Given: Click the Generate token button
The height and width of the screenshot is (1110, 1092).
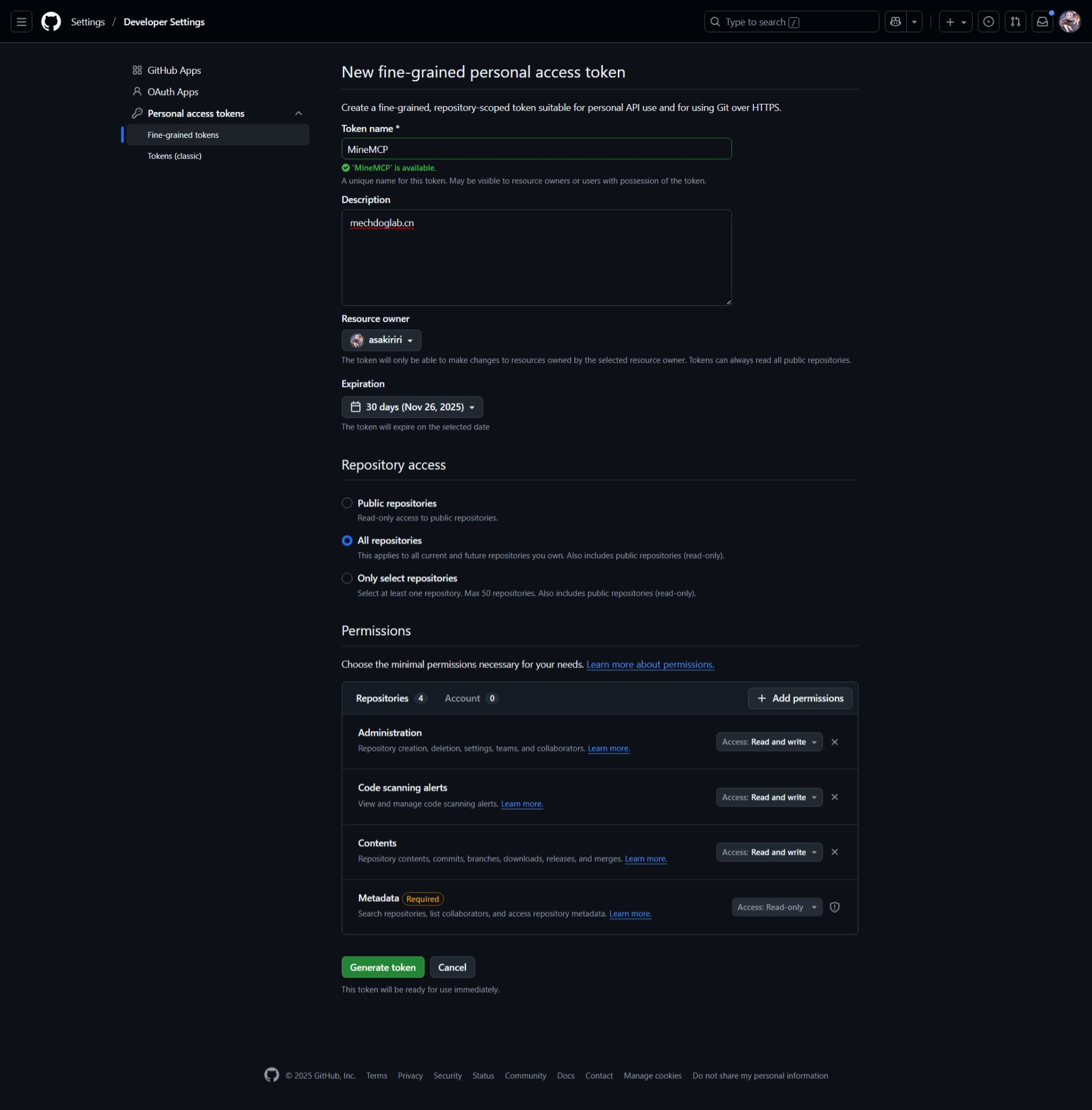Looking at the screenshot, I should [382, 967].
